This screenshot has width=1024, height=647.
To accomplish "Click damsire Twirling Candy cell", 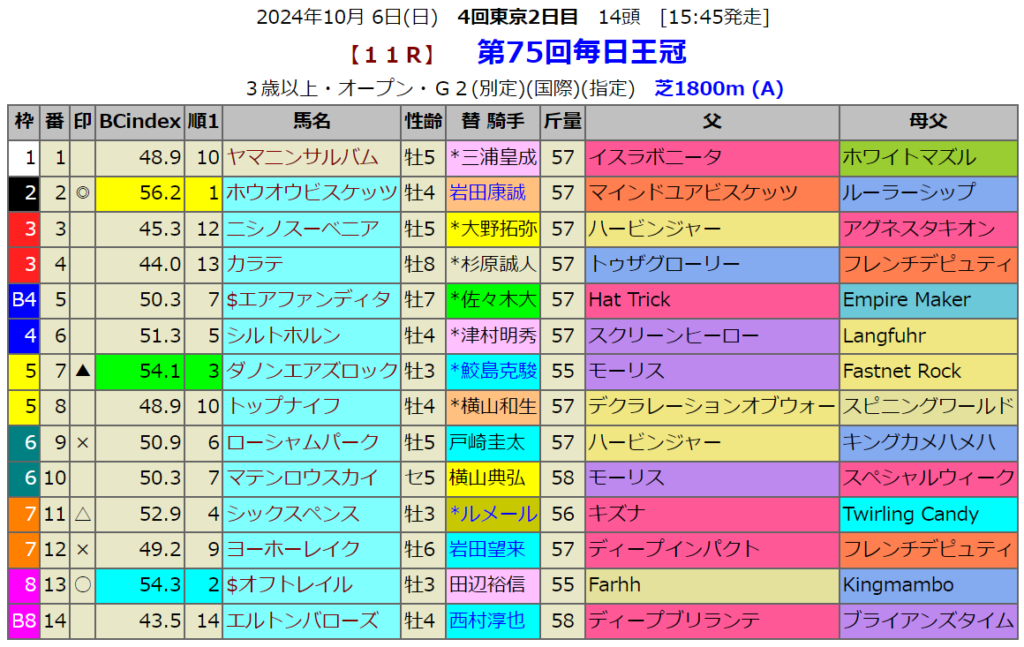I will click(x=910, y=514).
